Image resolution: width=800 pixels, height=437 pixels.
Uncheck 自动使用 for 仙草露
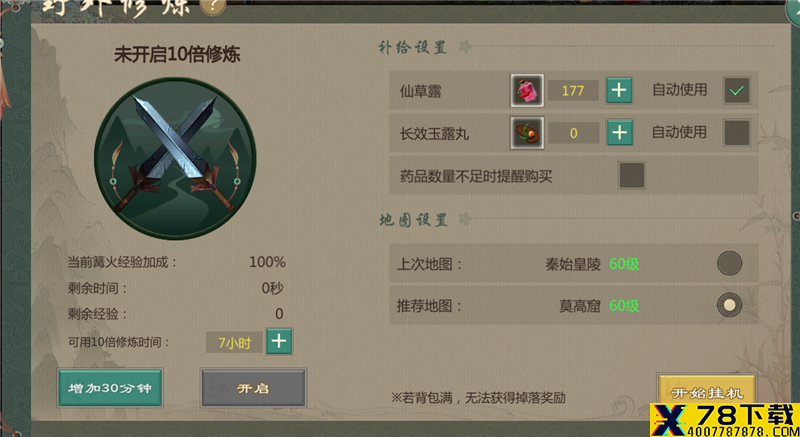737,91
